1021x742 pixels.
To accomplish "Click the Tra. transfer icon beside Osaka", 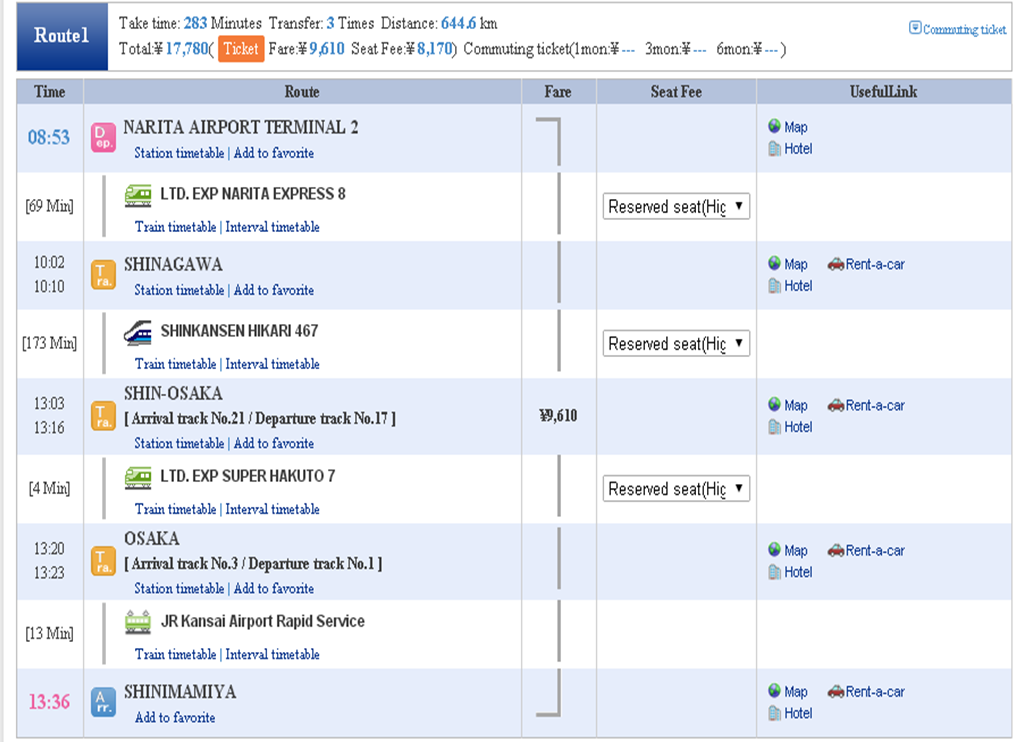I will (103, 561).
